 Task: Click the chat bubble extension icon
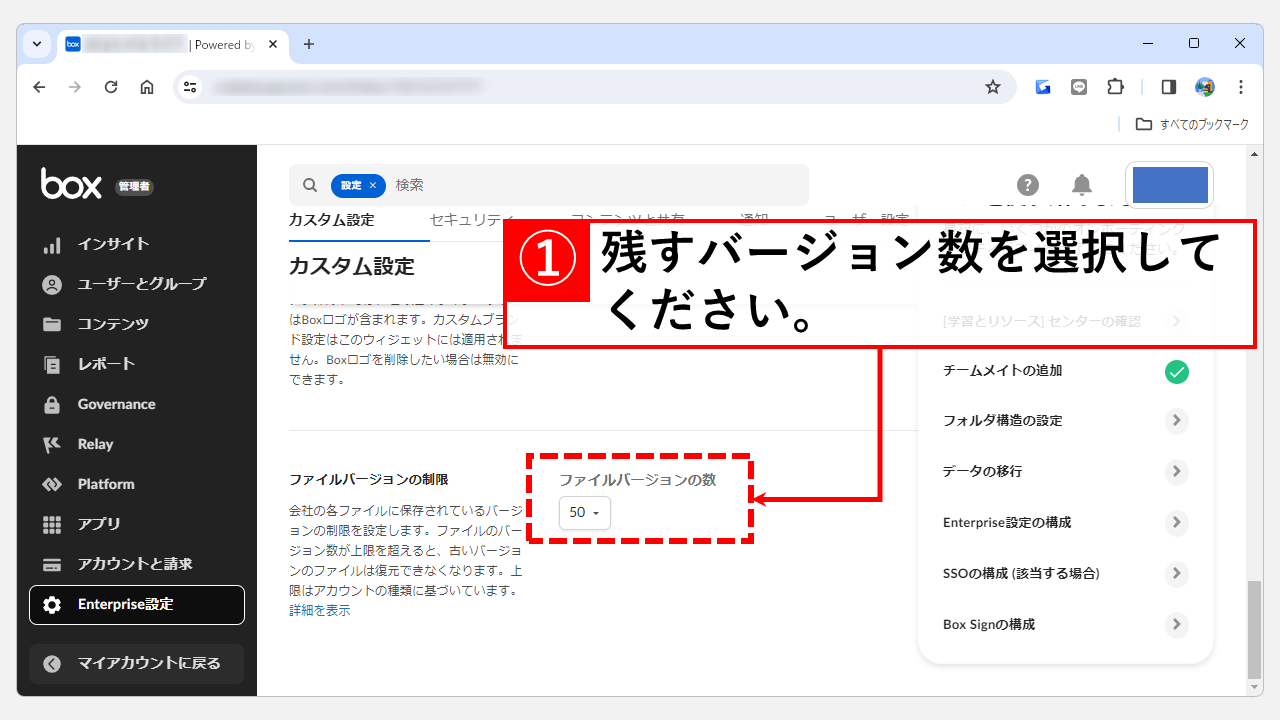tap(1079, 87)
